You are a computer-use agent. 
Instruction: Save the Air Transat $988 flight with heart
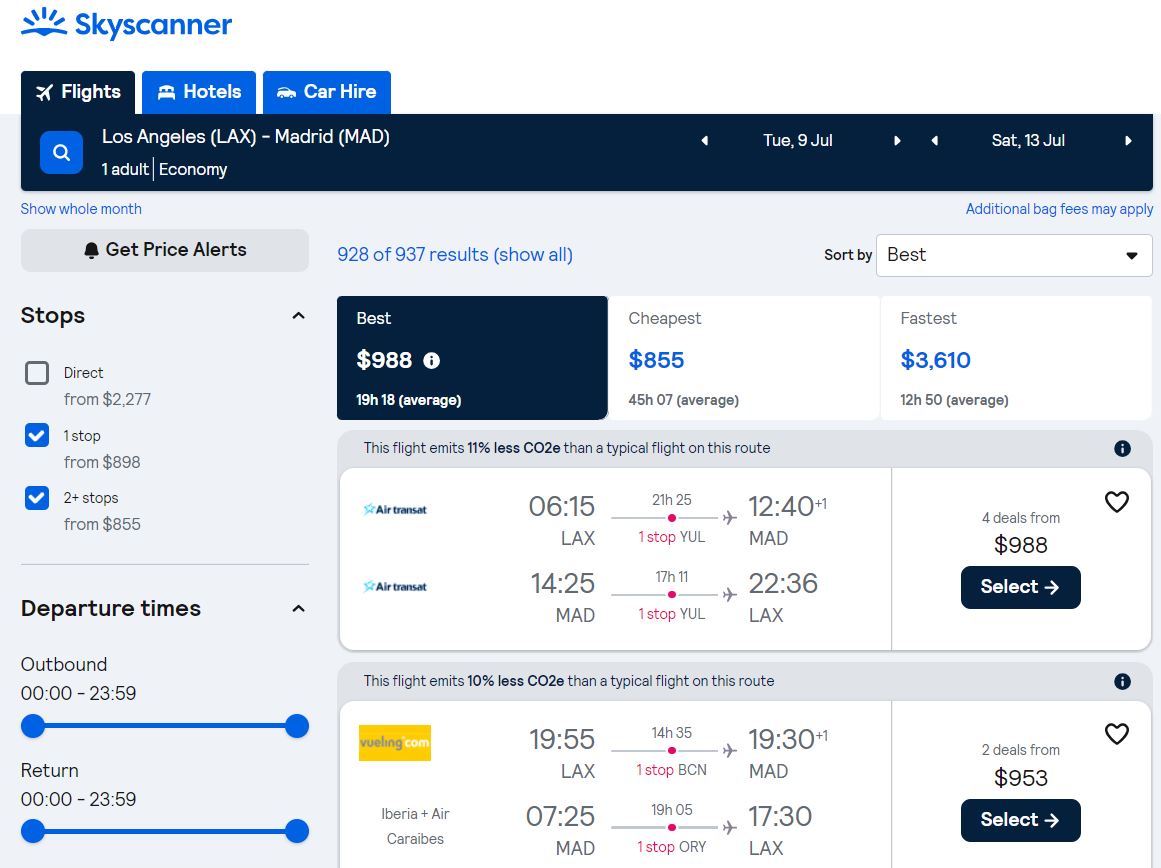(1117, 502)
